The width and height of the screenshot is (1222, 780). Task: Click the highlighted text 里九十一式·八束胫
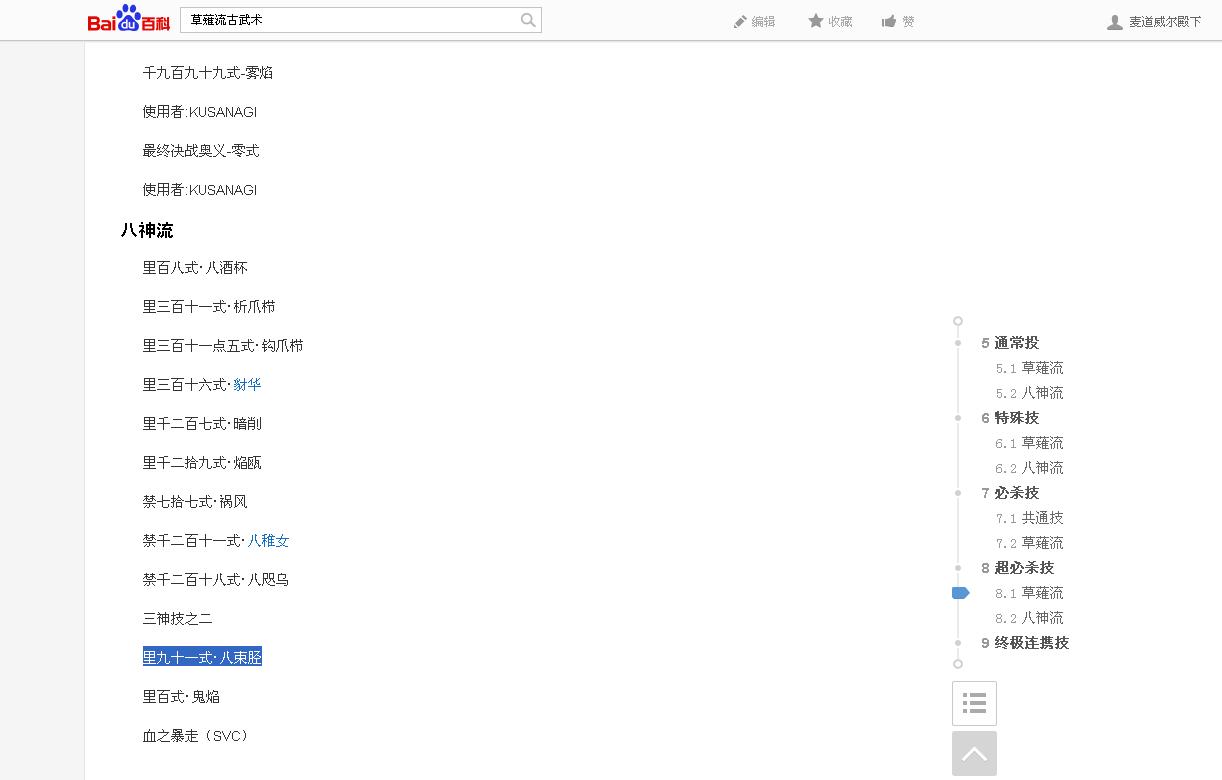click(x=202, y=657)
